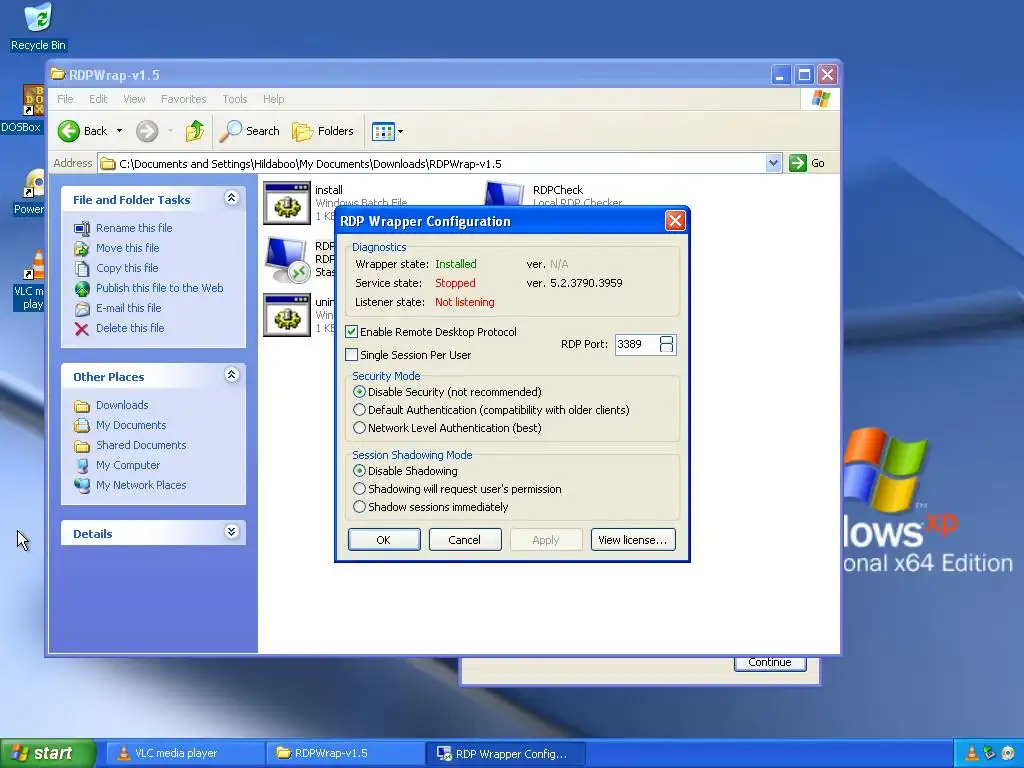Open the Recycle Bin desktop icon
Screen dimensions: 1024x768
(x=38, y=26)
